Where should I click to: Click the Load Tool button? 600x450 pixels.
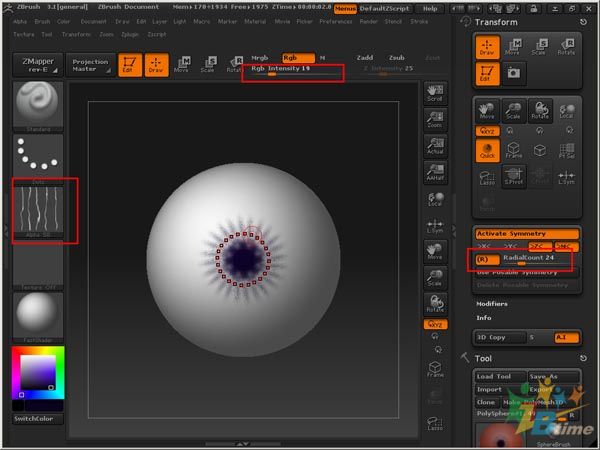tap(500, 377)
